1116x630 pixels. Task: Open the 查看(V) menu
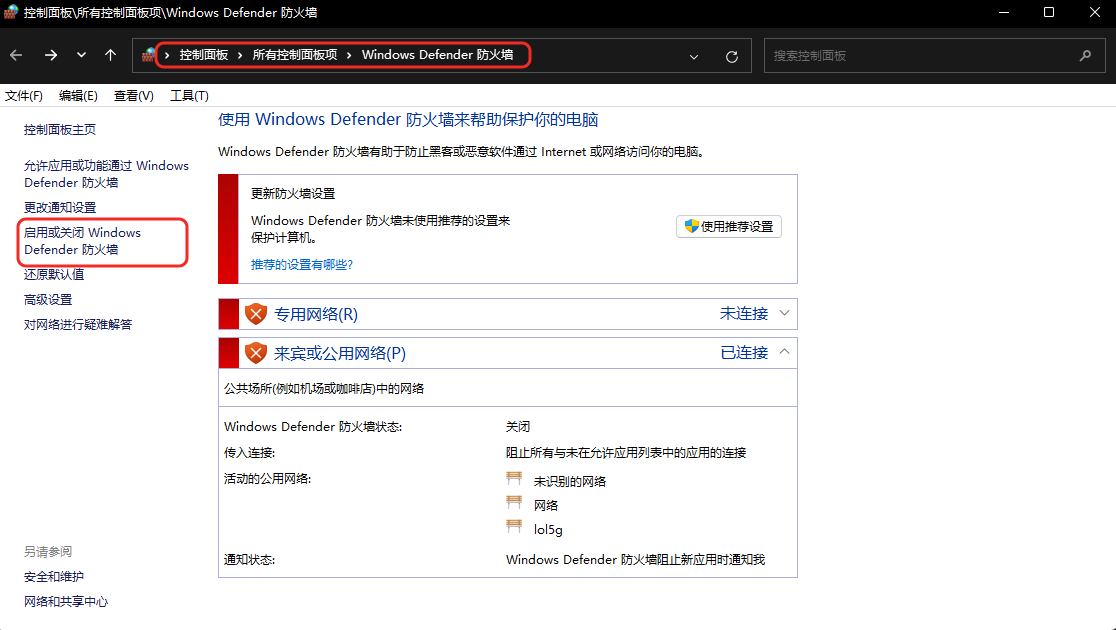tap(134, 95)
